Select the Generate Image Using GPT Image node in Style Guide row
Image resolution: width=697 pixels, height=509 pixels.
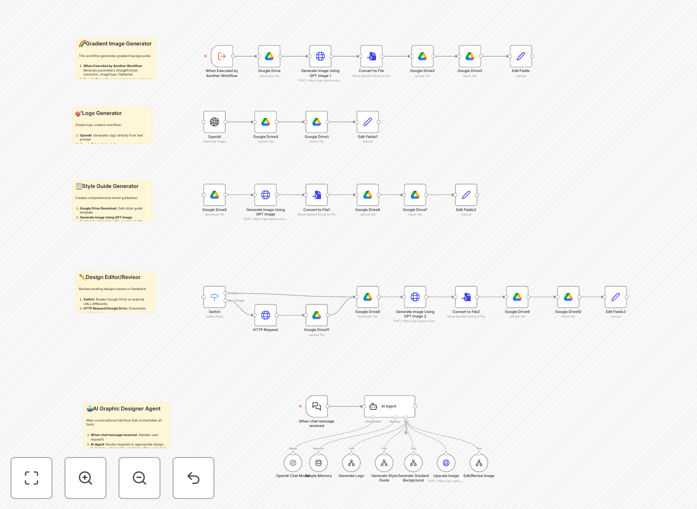click(x=265, y=195)
